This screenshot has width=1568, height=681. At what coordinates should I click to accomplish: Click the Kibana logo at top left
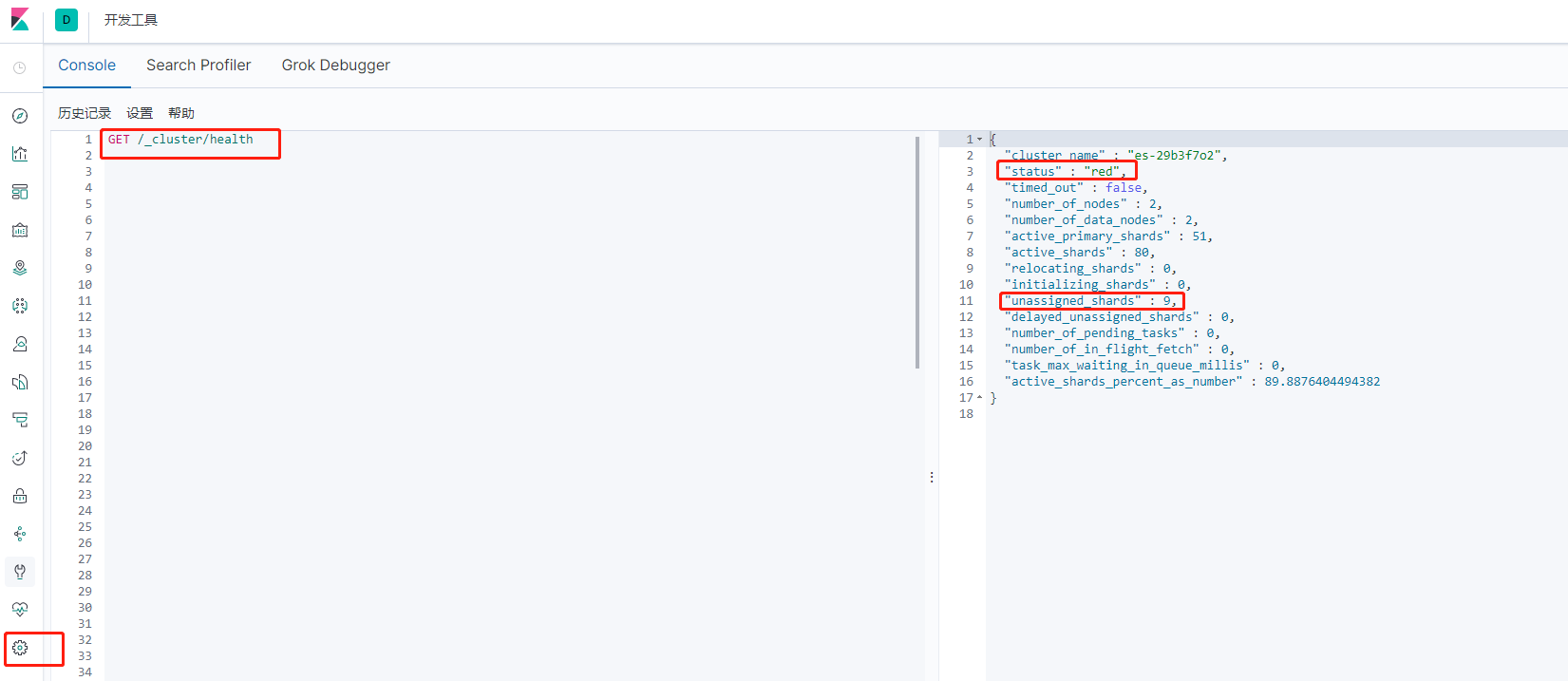(20, 20)
